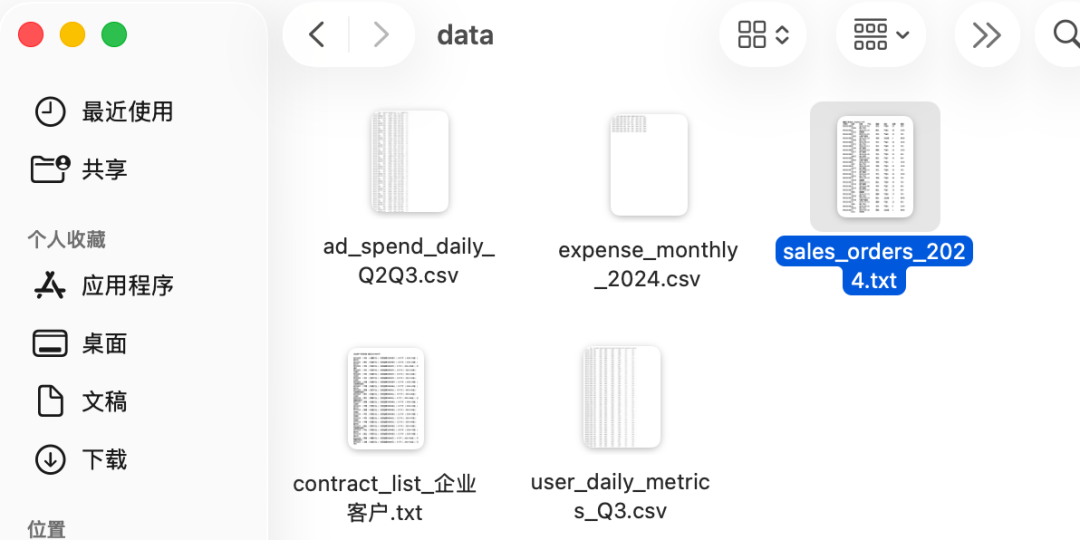
Task: Select the contract_list_企业客户.txt file icon
Action: coord(386,398)
